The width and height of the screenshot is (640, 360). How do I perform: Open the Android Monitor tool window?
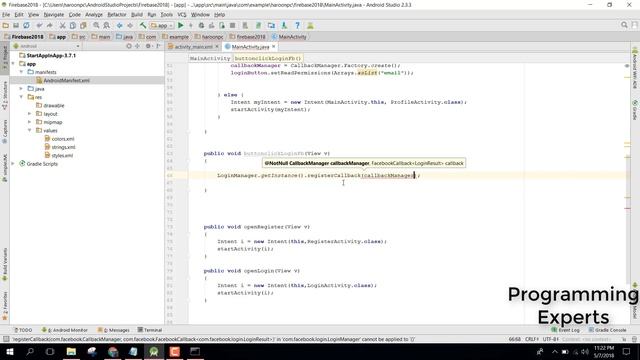click(x=64, y=330)
